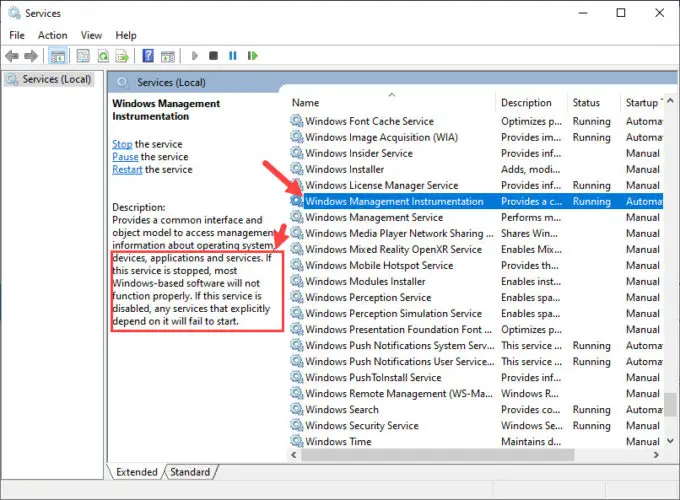Image resolution: width=680 pixels, height=500 pixels.
Task: Click gear icon beside Windows Perception Service
Action: tap(297, 297)
